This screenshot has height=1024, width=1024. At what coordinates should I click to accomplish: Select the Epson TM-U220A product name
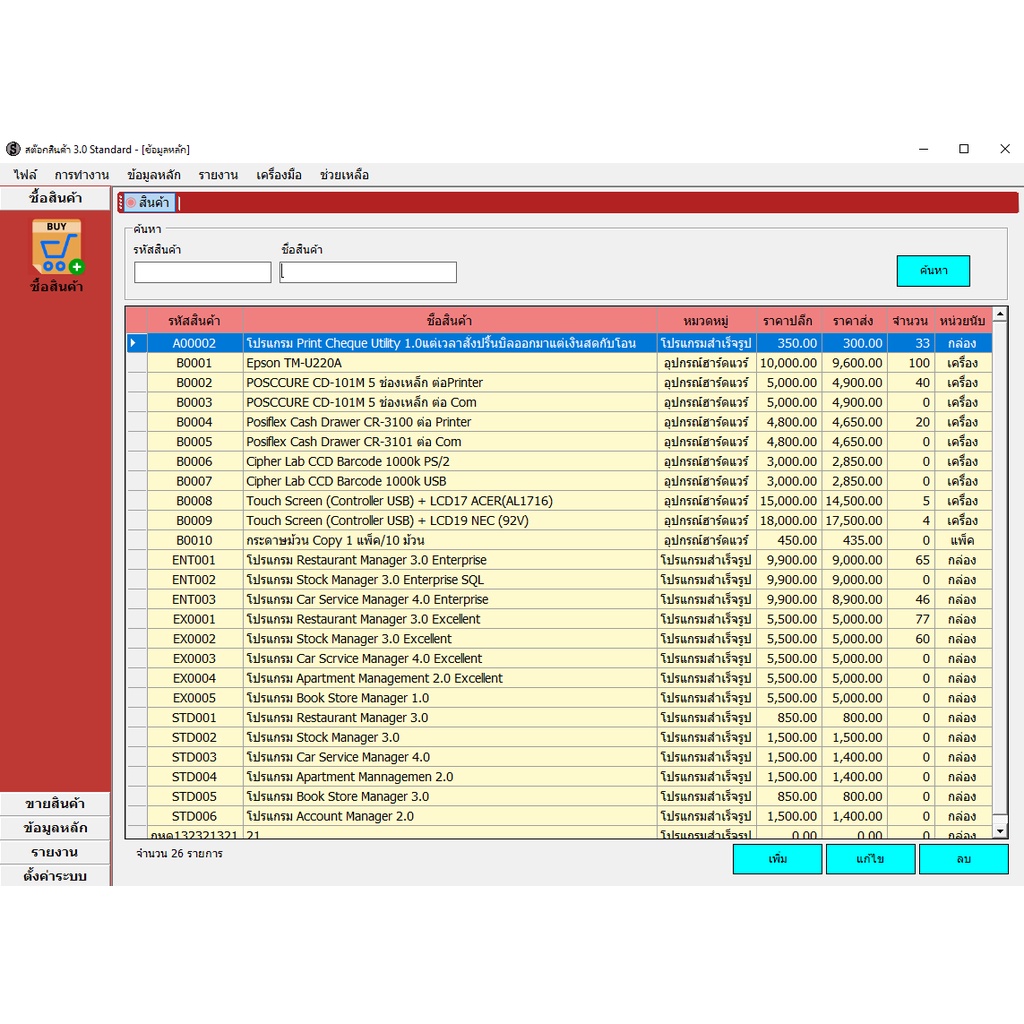(x=294, y=363)
